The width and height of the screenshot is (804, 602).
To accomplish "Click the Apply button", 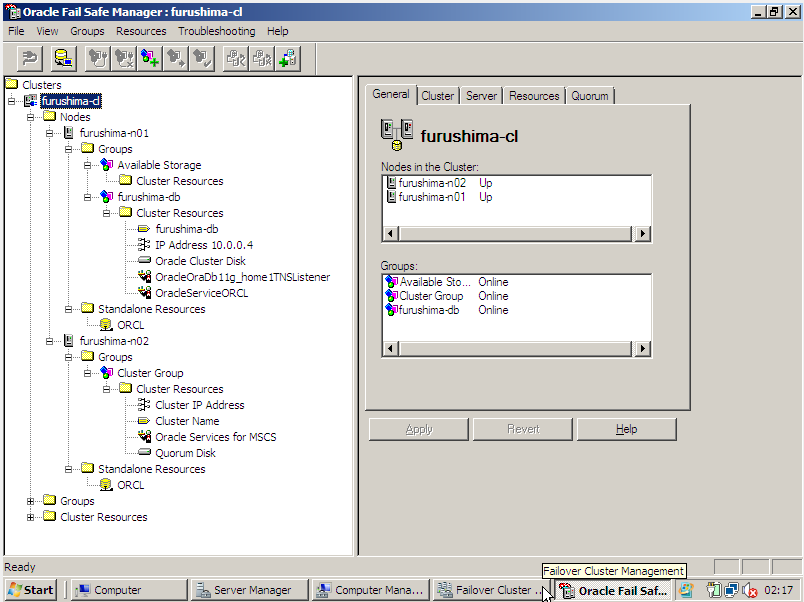I will click(x=419, y=429).
